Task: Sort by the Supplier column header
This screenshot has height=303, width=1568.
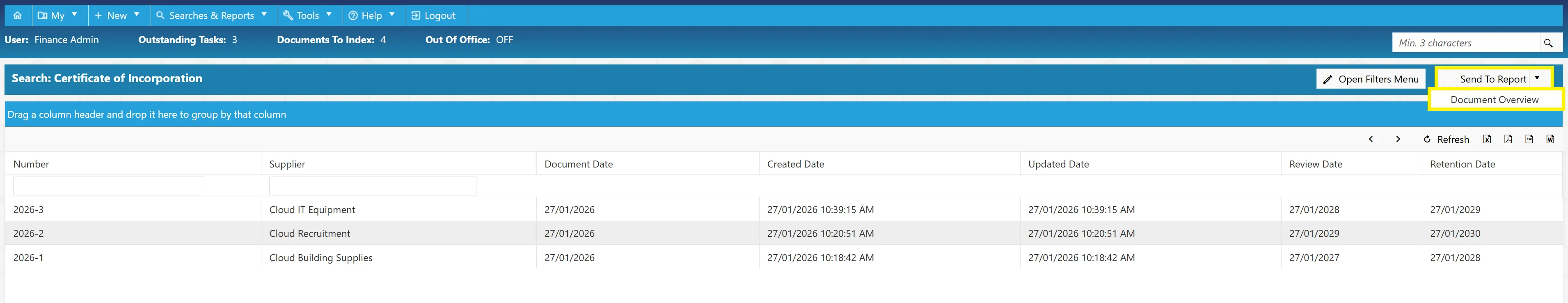Action: (x=287, y=164)
